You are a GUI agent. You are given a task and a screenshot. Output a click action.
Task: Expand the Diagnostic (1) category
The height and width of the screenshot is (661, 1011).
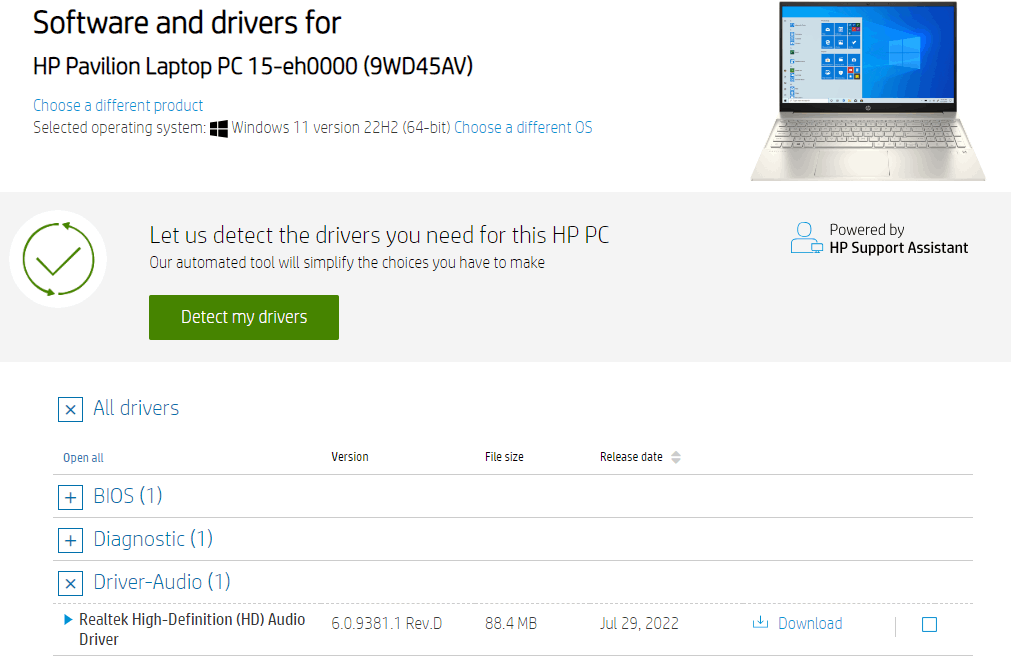[x=70, y=540]
